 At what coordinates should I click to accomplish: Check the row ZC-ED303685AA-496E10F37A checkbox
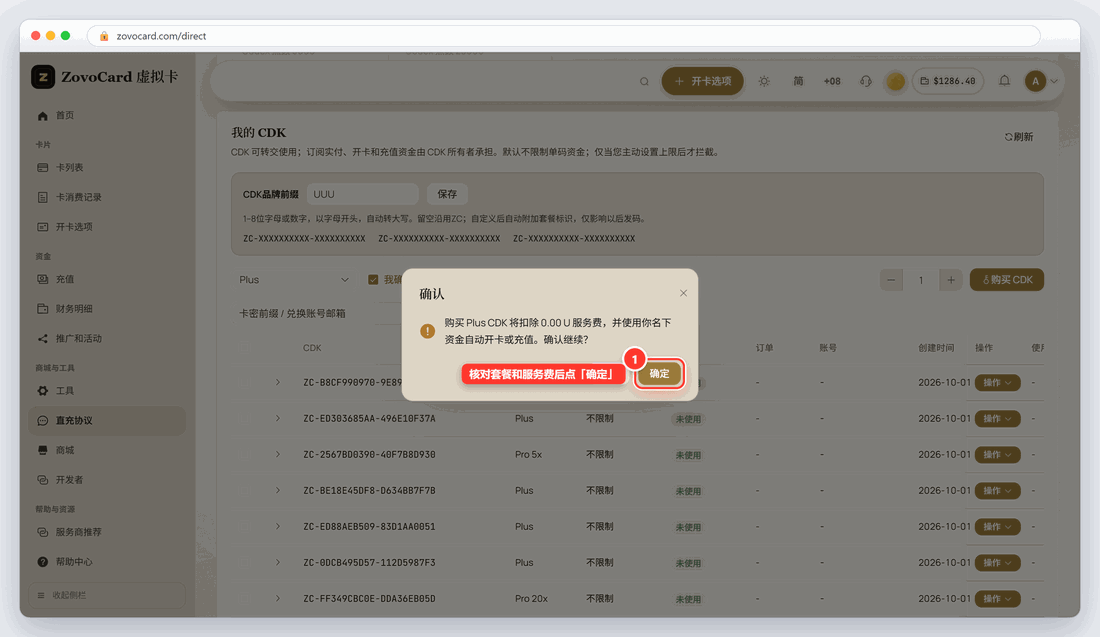click(x=245, y=419)
